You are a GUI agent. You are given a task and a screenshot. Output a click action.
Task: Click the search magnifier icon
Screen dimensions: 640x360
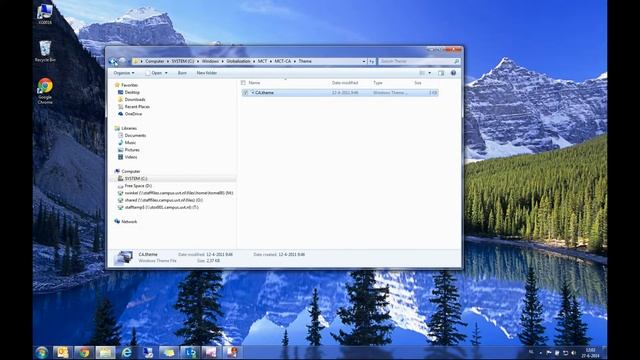[x=456, y=61]
